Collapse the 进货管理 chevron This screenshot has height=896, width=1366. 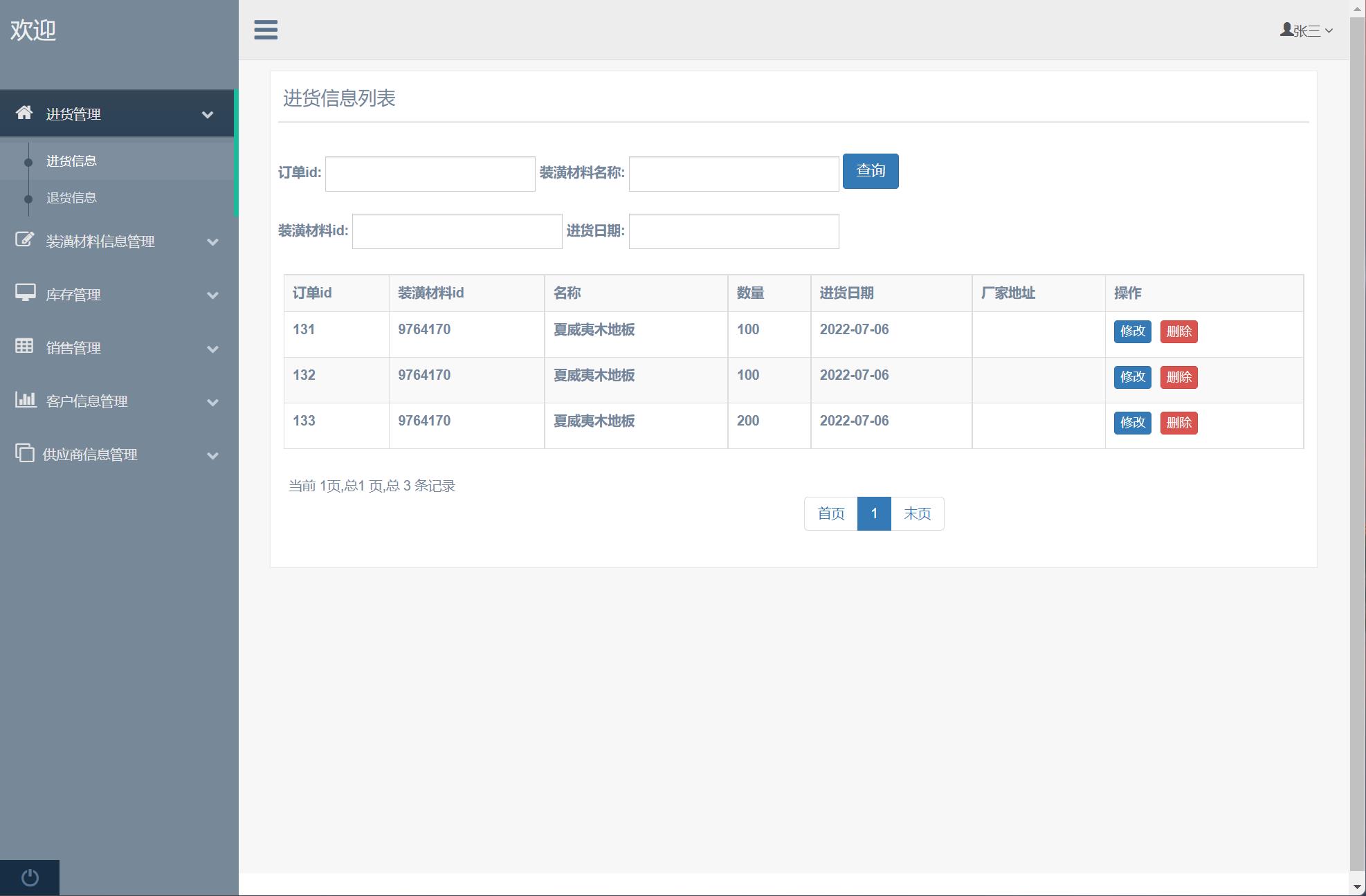[208, 115]
